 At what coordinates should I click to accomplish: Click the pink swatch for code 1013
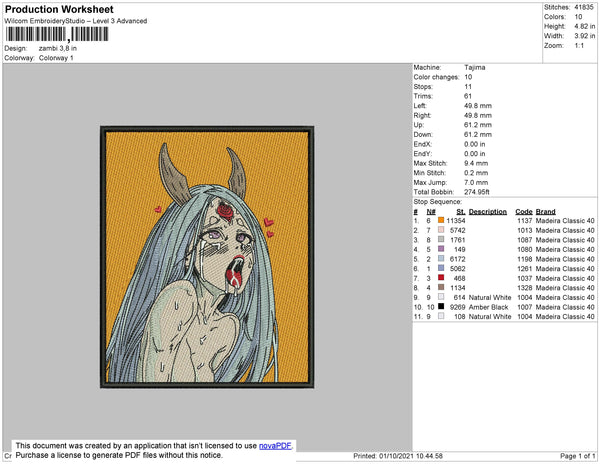tap(441, 230)
